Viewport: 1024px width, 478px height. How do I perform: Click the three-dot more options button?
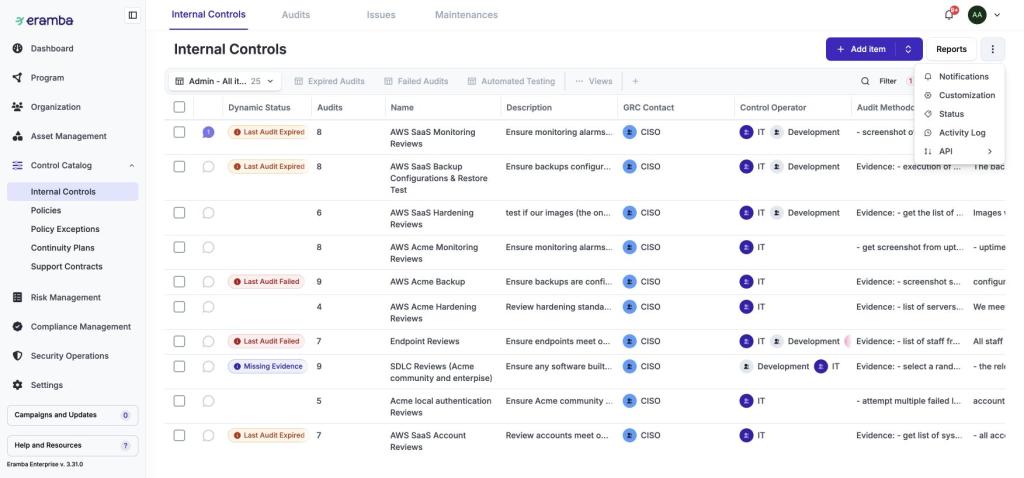pos(993,49)
